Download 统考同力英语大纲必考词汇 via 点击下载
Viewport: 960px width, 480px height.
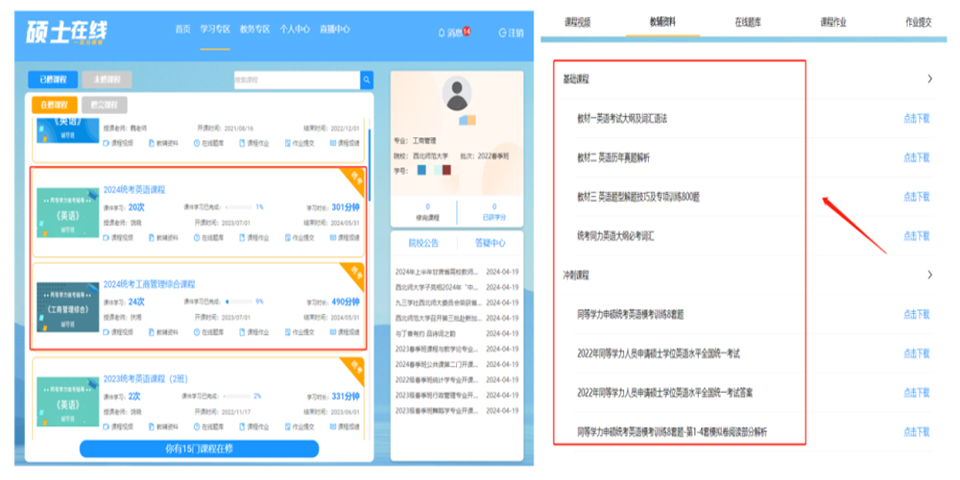coord(916,236)
